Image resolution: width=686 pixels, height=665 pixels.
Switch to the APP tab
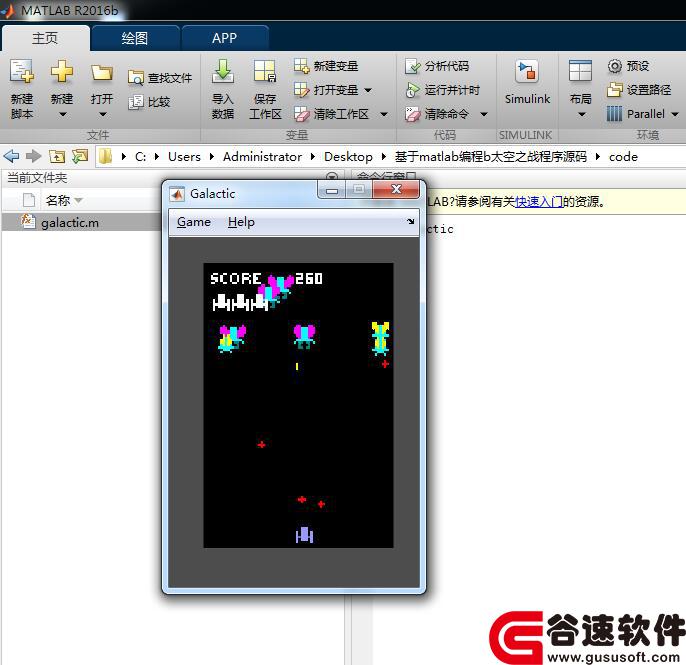point(224,38)
